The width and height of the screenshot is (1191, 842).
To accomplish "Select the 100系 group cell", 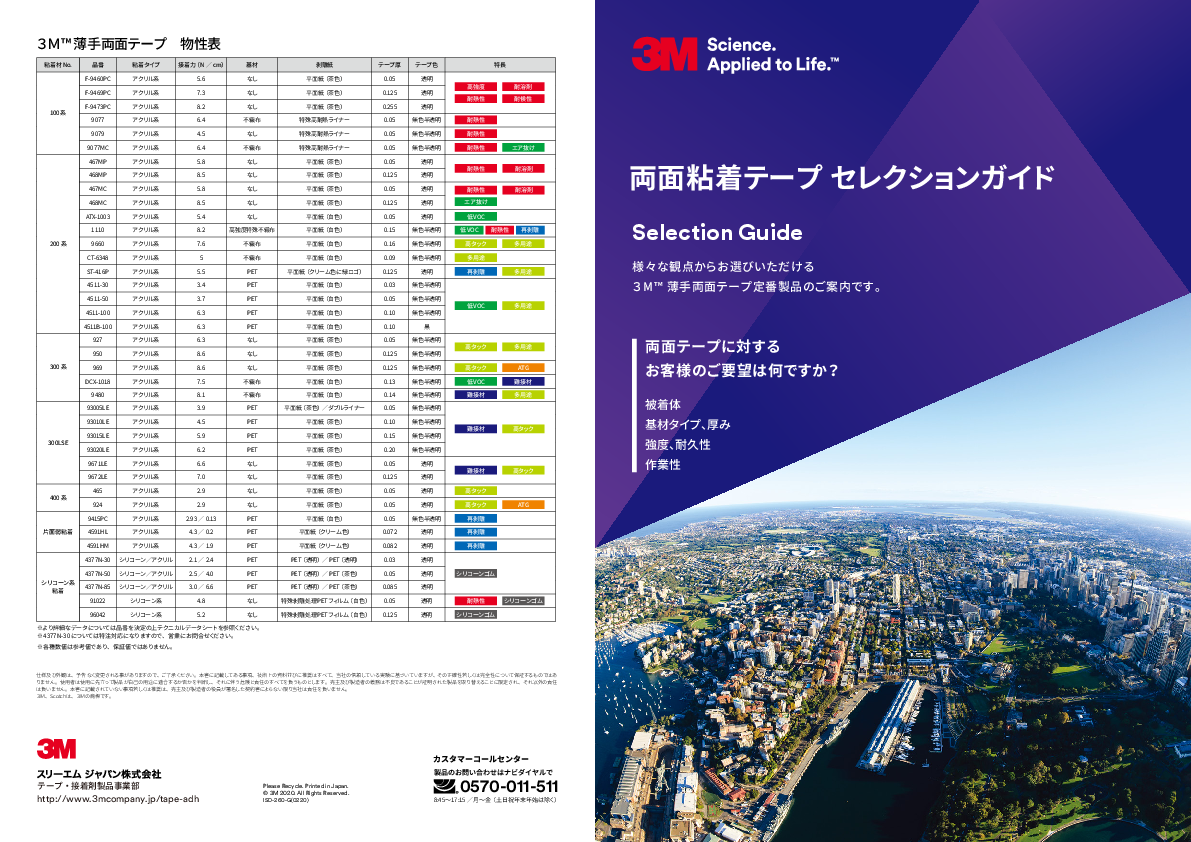I will pyautogui.click(x=58, y=113).
